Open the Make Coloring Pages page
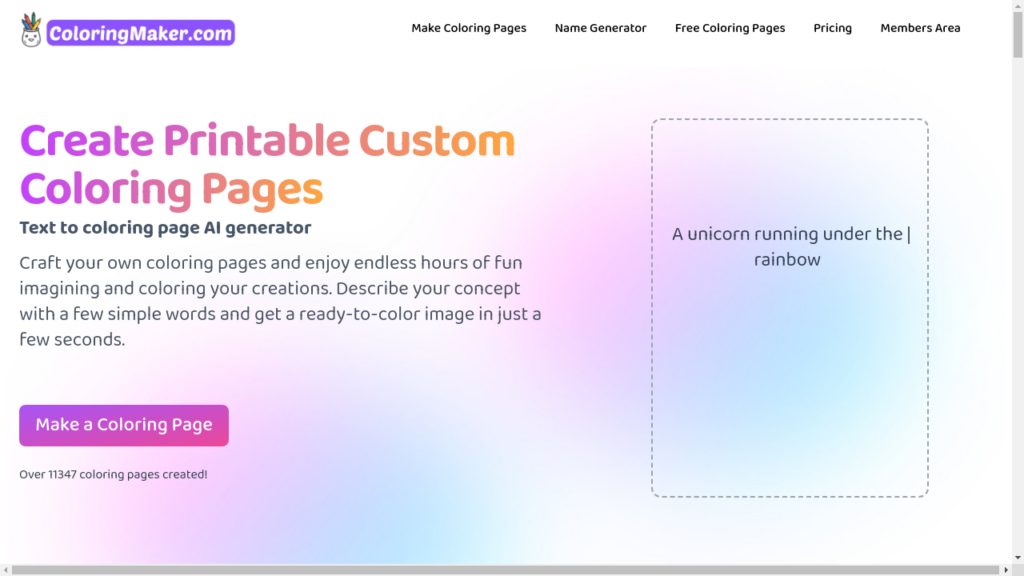This screenshot has height=576, width=1024. point(469,28)
